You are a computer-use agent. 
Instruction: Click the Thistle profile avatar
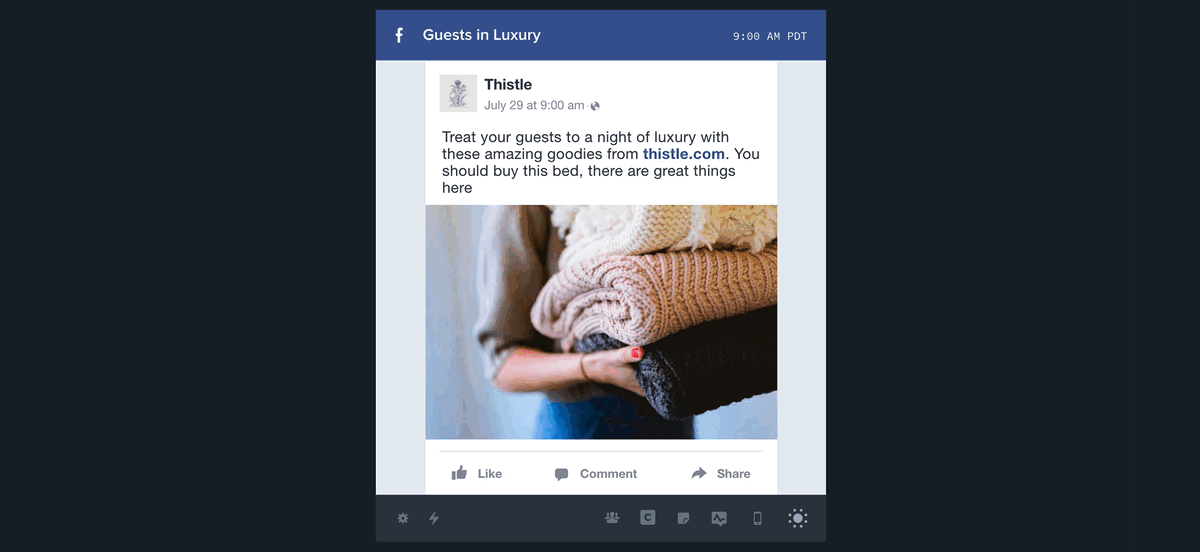pyautogui.click(x=458, y=93)
